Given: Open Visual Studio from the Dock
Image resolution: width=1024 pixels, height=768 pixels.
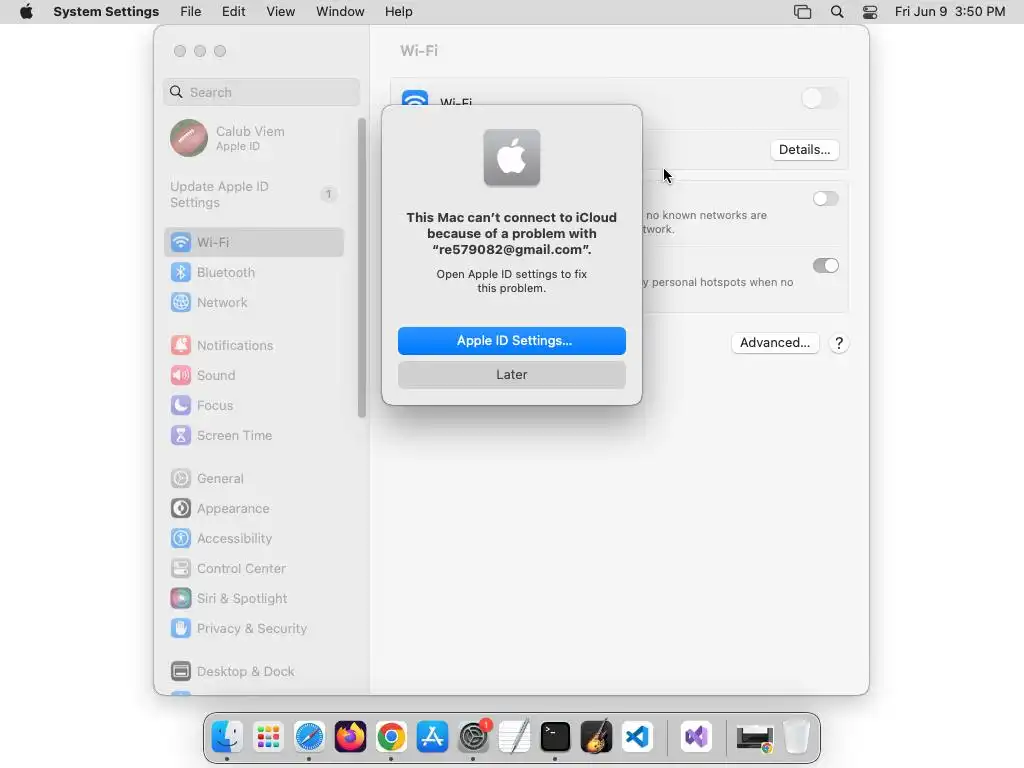Looking at the screenshot, I should pyautogui.click(x=696, y=737).
